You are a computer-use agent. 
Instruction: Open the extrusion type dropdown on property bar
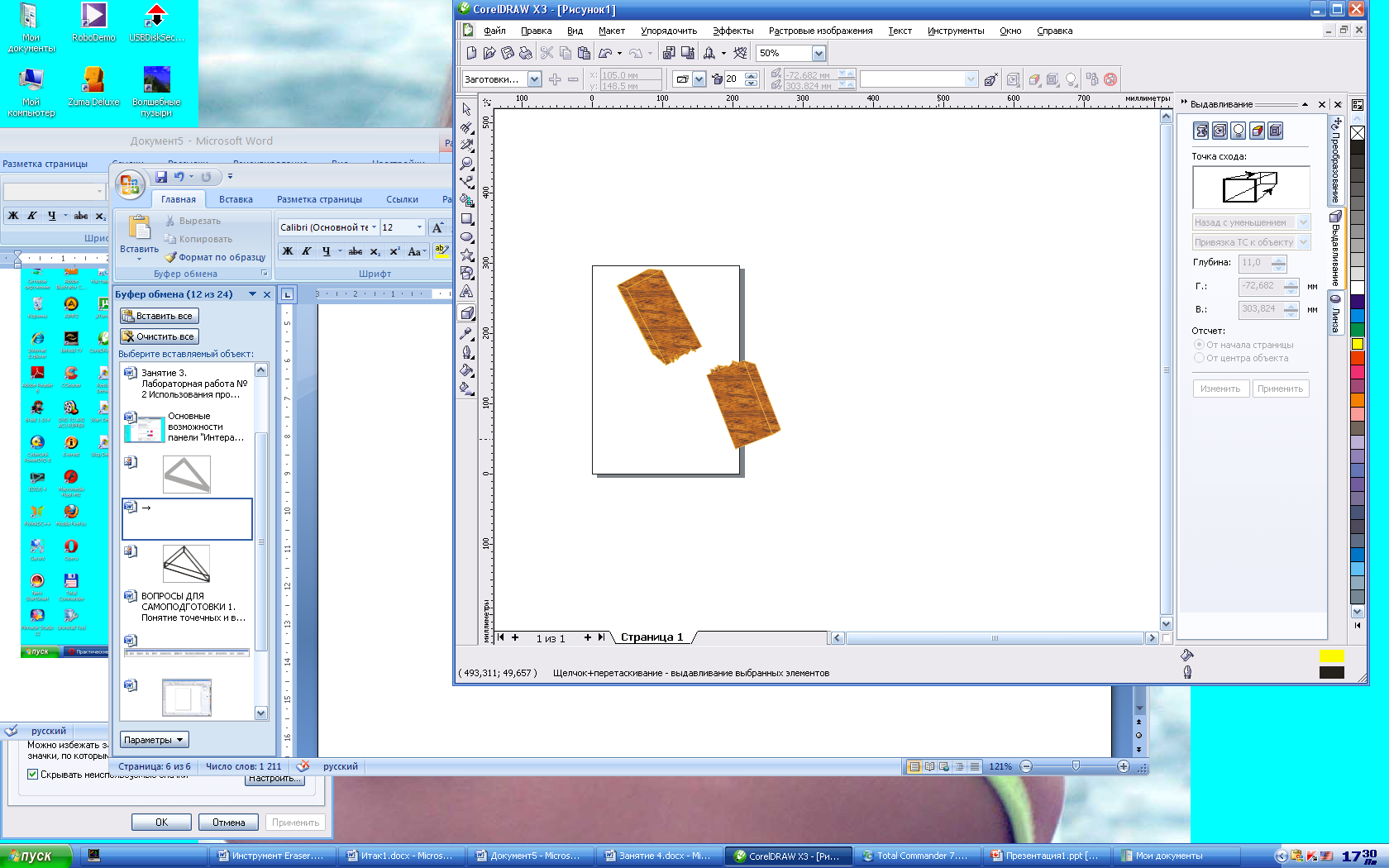(x=699, y=79)
